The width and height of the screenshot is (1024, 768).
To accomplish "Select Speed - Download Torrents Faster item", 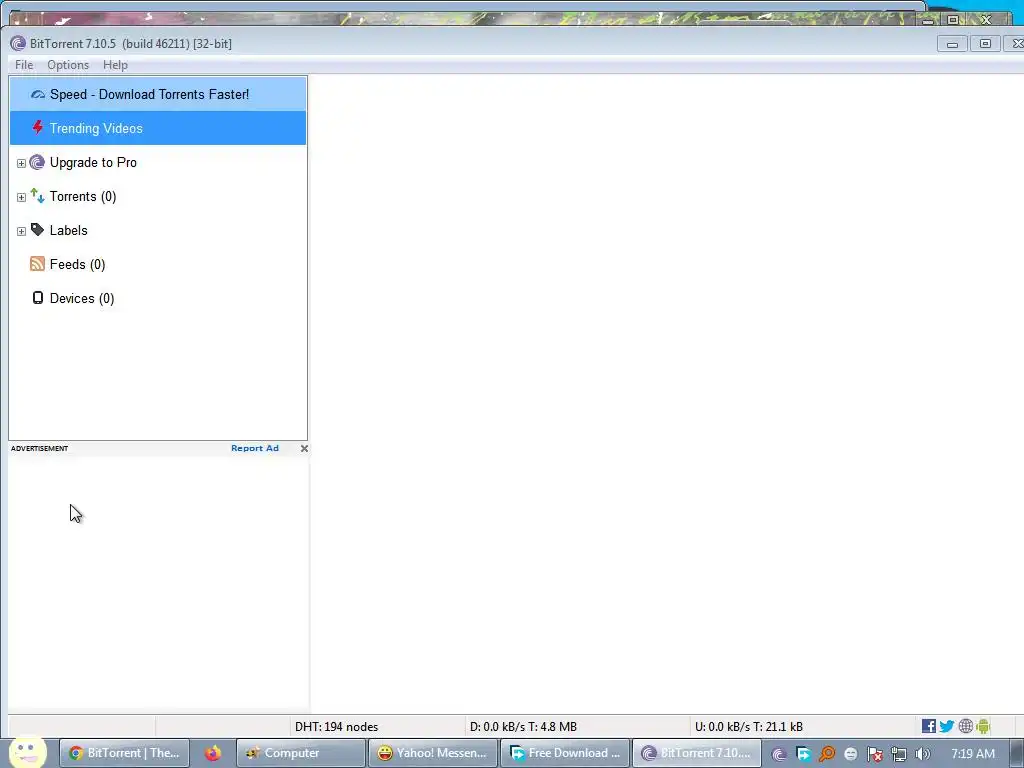I will pyautogui.click(x=158, y=94).
